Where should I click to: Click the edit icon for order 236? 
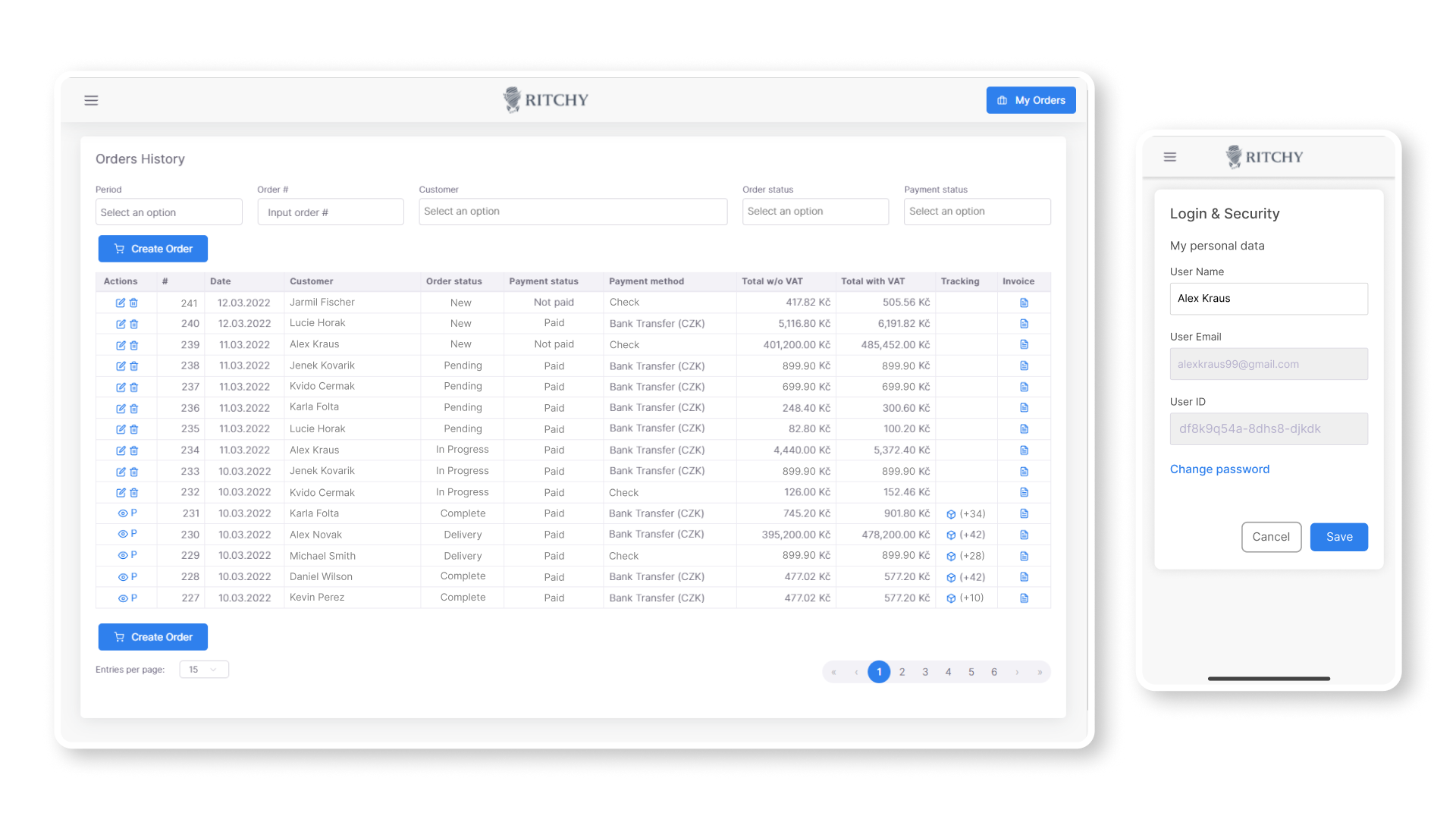tap(121, 408)
